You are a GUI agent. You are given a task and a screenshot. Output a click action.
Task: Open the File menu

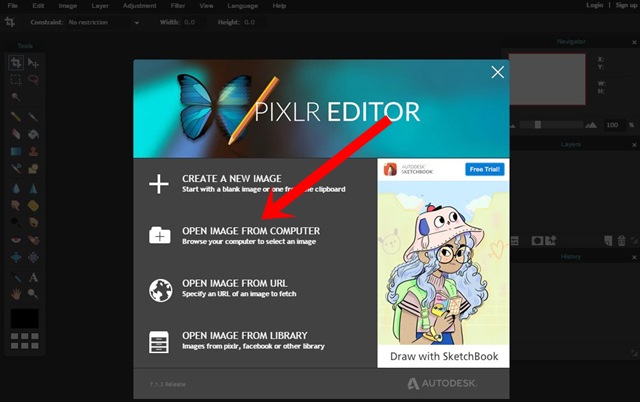tap(13, 6)
